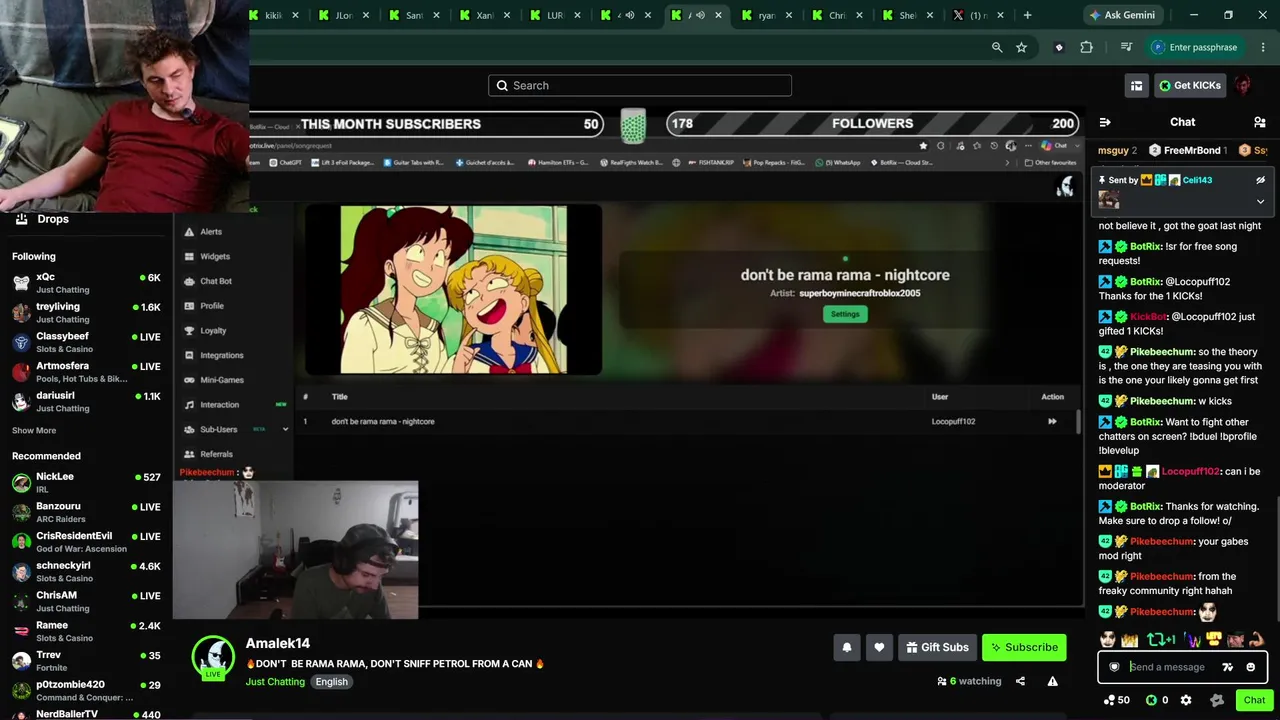This screenshot has width=1280, height=720.
Task: Open Amalek14 channel avatar
Action: click(213, 657)
